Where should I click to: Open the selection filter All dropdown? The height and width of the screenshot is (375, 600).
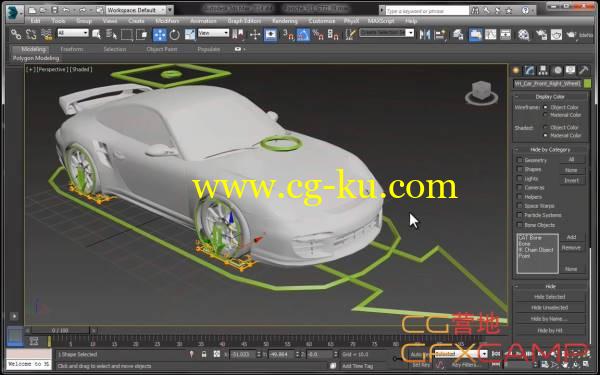(x=73, y=33)
